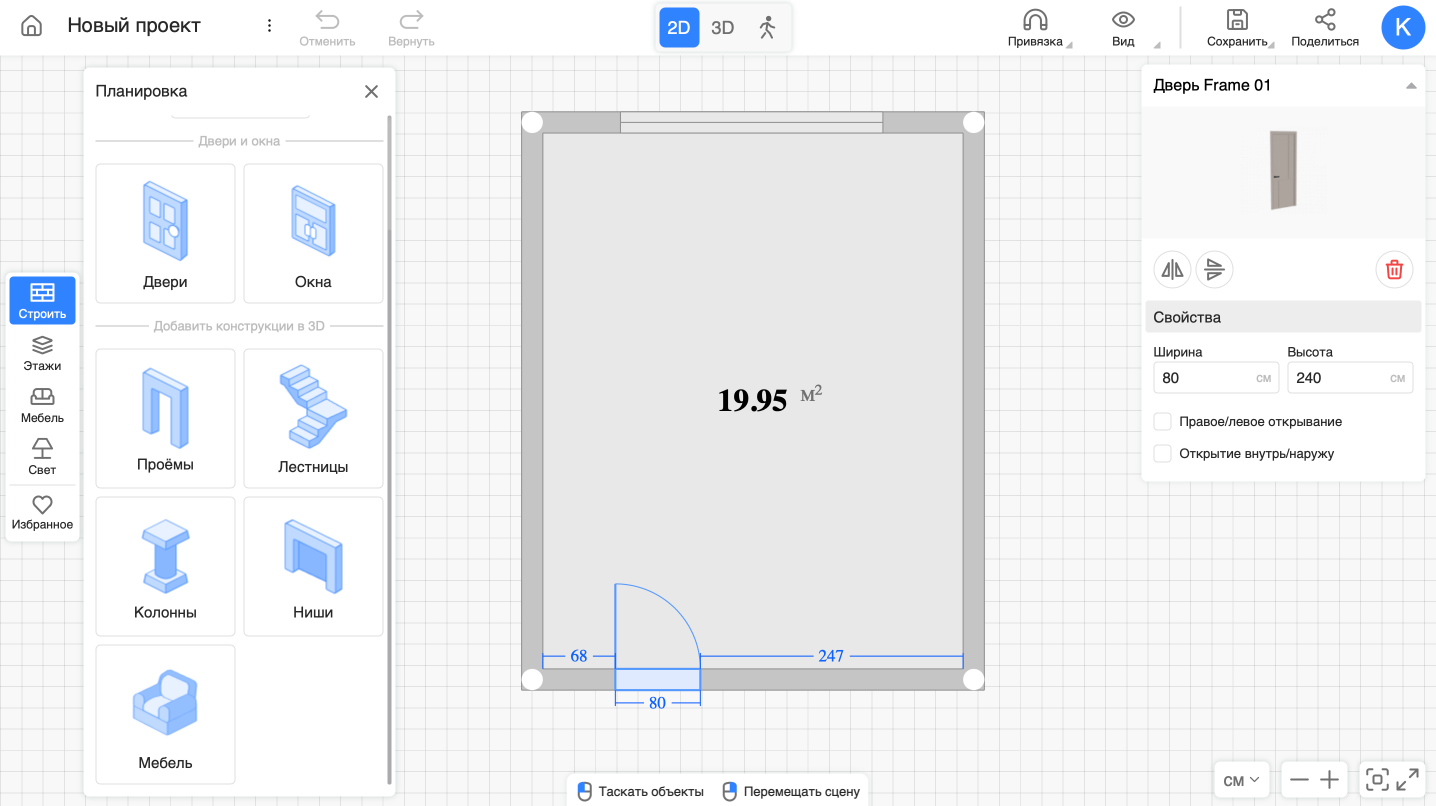Toggle Открытие внутрь/наружу checkbox

point(1162,454)
